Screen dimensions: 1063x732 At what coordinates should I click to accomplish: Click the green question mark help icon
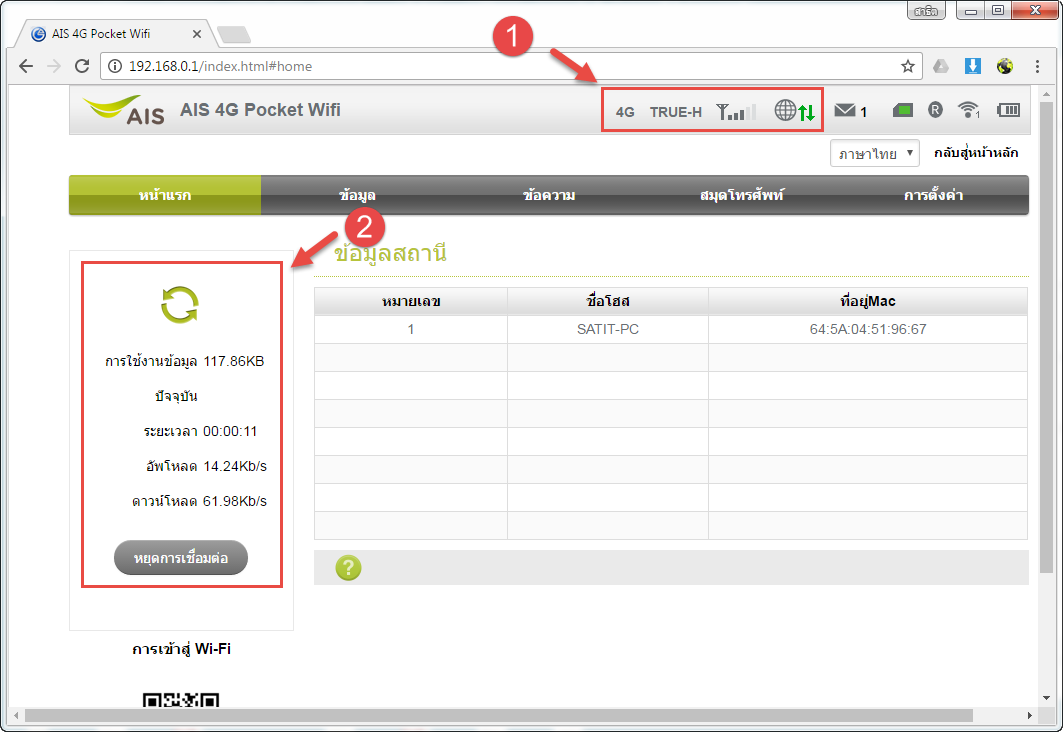[x=348, y=567]
